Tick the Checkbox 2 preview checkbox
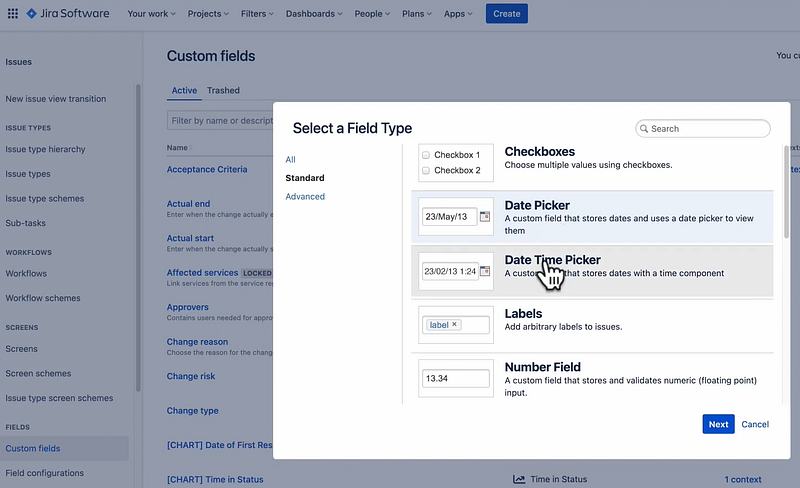This screenshot has height=488, width=800. pos(427,170)
